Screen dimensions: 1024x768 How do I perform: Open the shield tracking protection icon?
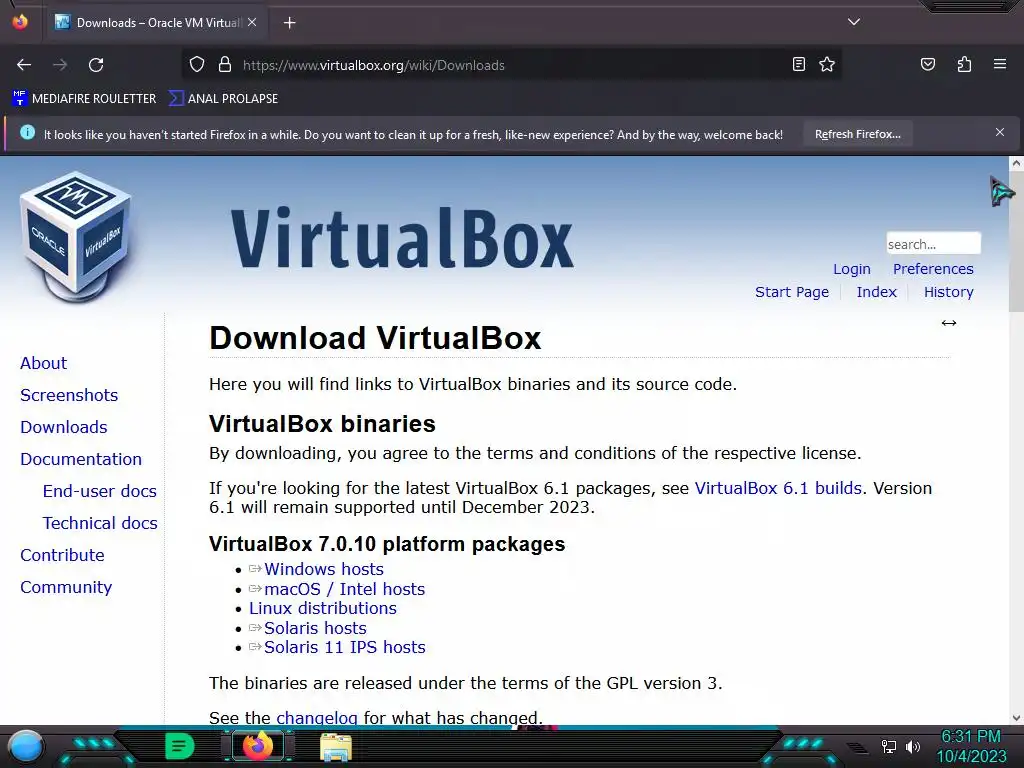pos(197,65)
